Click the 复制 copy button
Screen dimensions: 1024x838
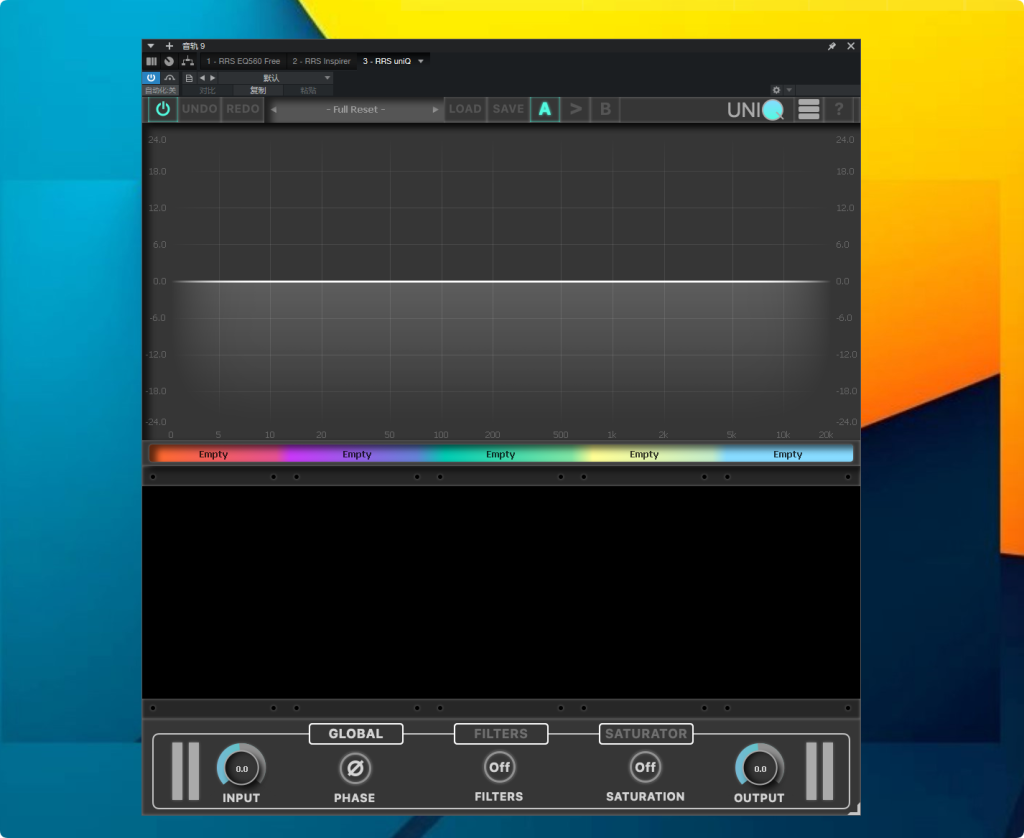pyautogui.click(x=258, y=90)
